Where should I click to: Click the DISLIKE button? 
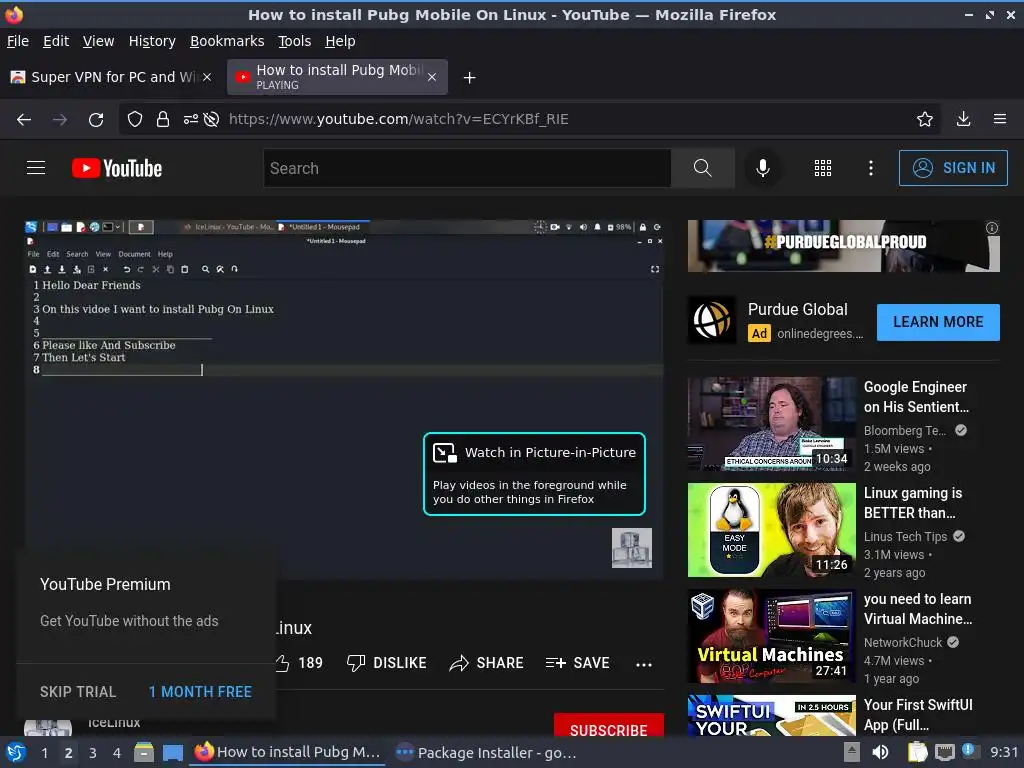387,663
